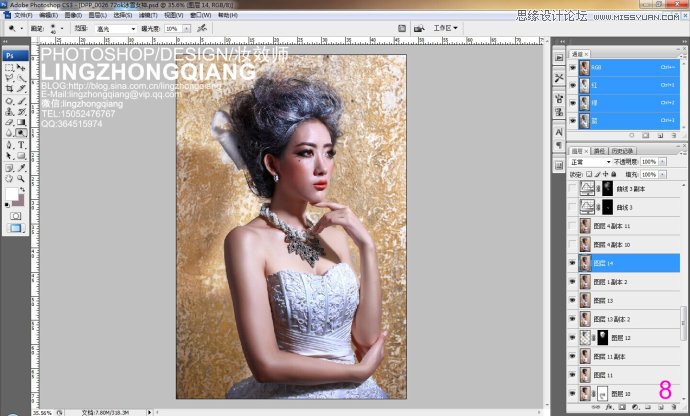Select the Slice tool

(x=21, y=88)
